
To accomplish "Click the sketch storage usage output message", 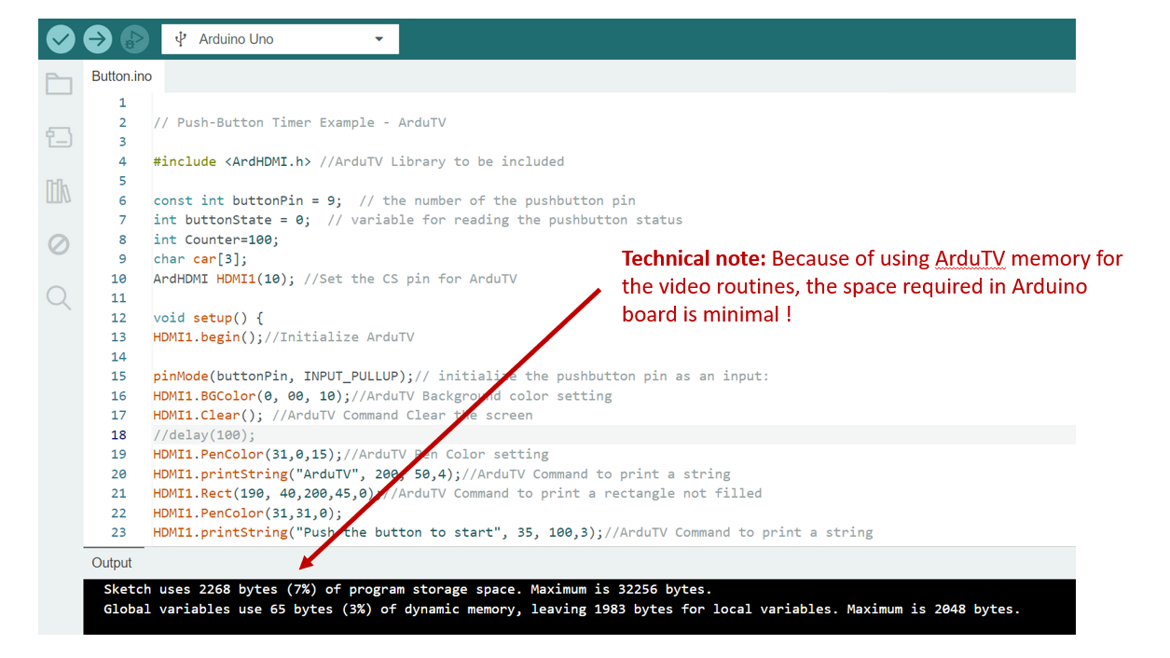I will click(x=408, y=589).
